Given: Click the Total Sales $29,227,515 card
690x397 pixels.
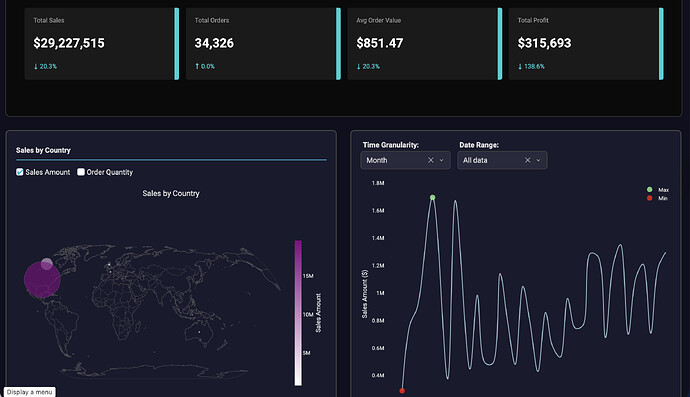Looking at the screenshot, I should coord(102,44).
